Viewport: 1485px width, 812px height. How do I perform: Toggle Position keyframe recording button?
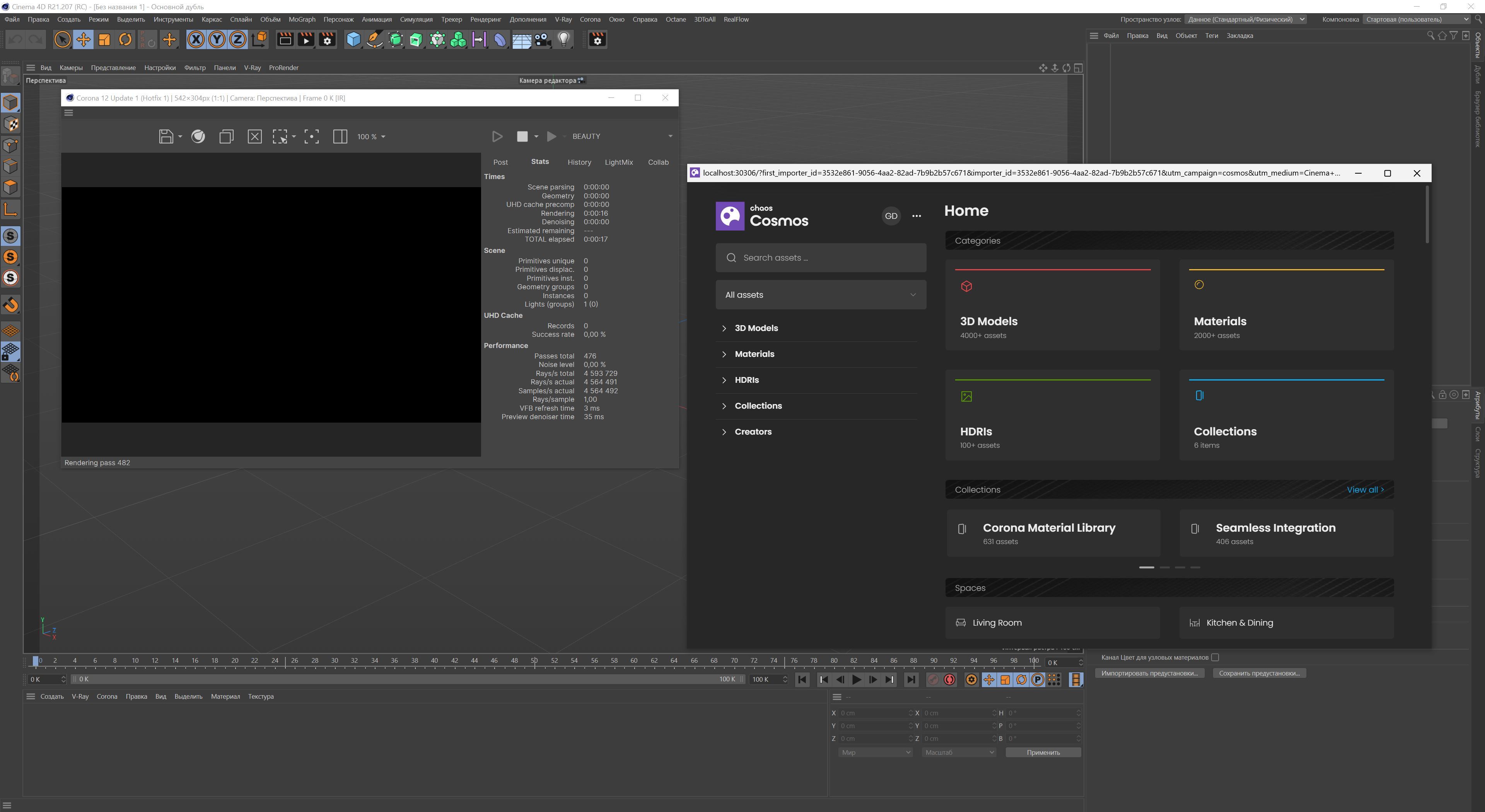989,680
